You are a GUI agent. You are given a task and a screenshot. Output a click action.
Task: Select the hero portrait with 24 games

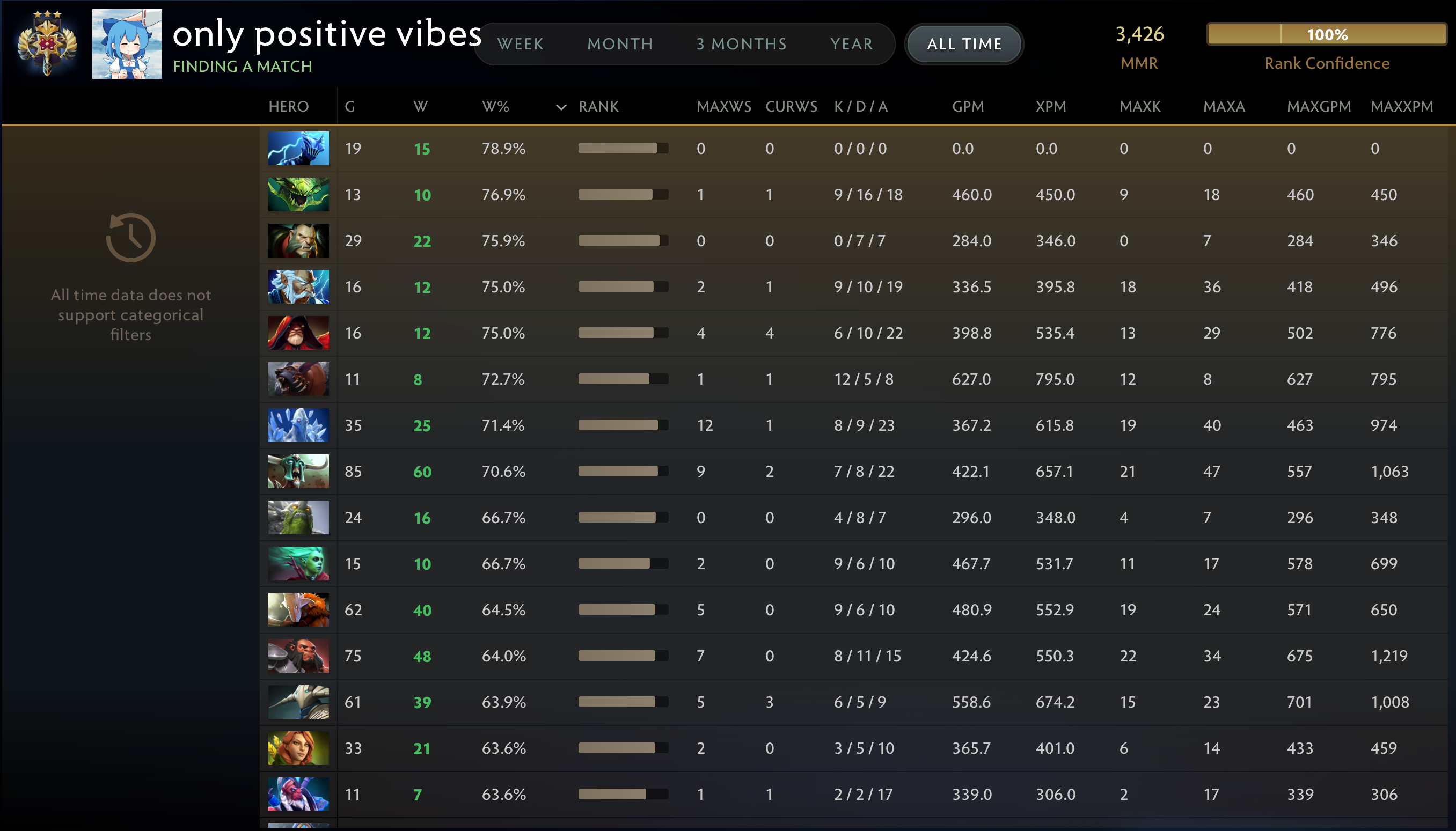[x=298, y=518]
